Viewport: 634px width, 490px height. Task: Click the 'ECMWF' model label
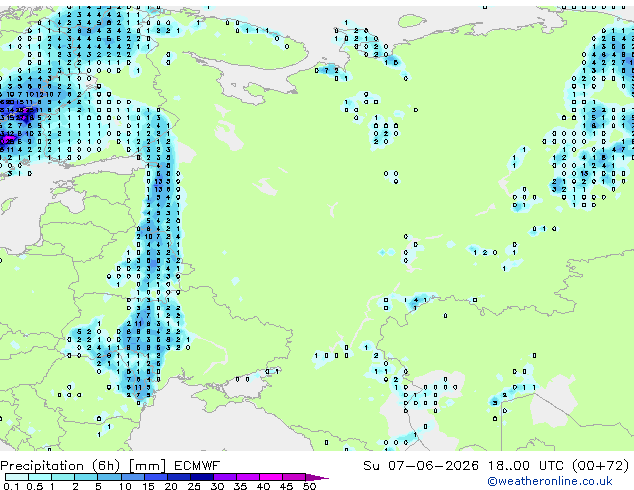197,466
